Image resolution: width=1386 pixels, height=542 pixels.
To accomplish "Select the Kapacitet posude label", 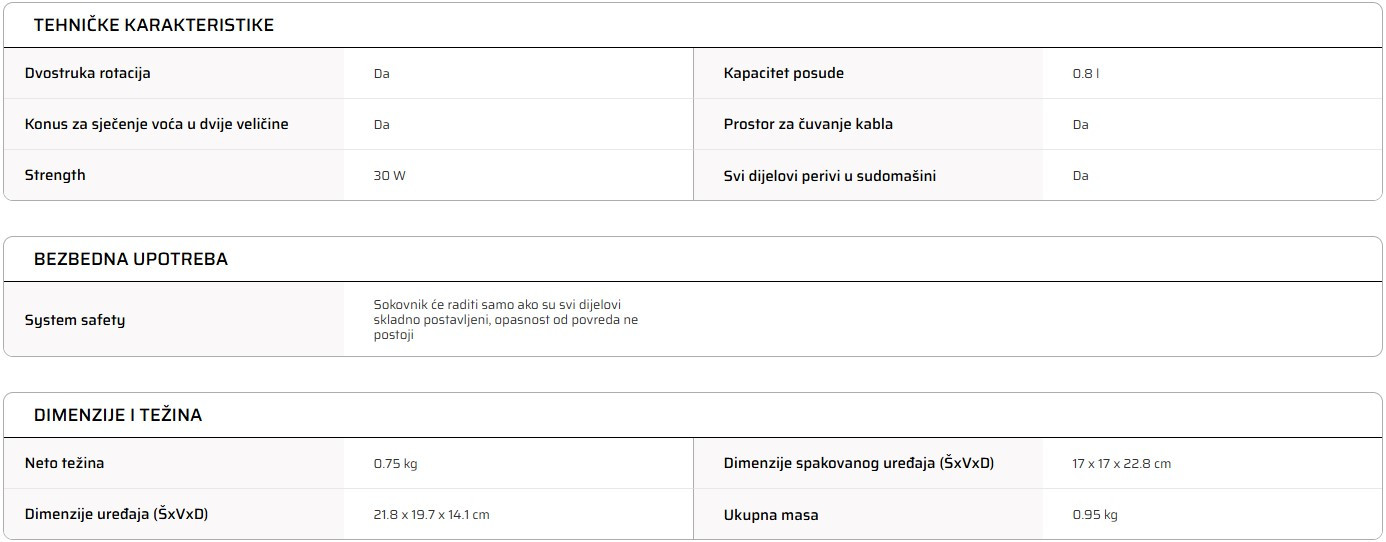I will 784,73.
